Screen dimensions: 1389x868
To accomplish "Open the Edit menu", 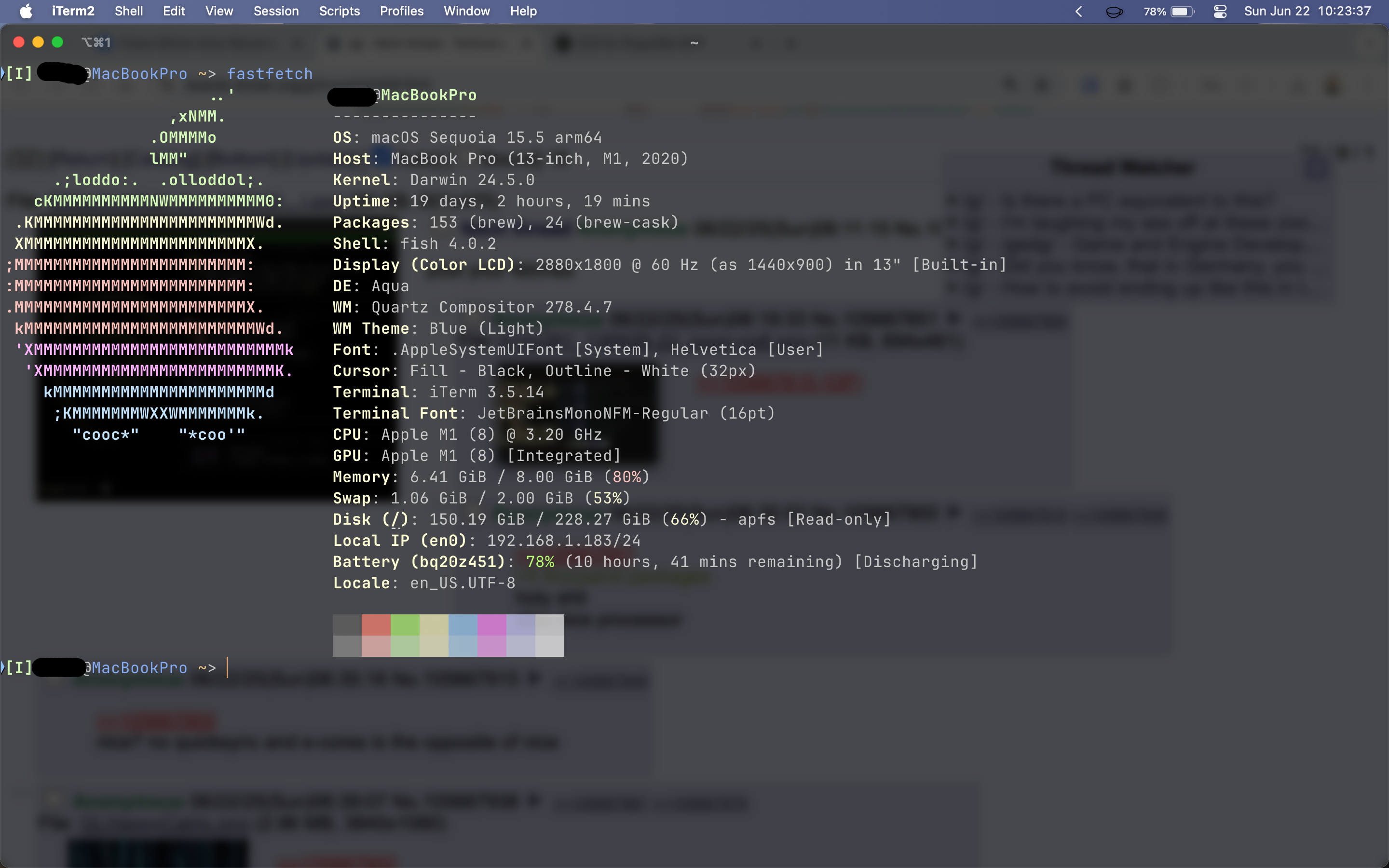I will point(174,12).
